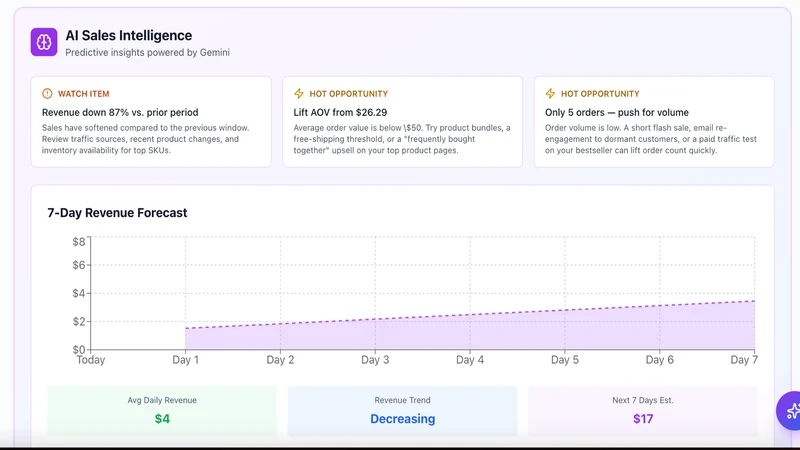Click the $0 y-axis label
The height and width of the screenshot is (450, 800).
click(x=79, y=349)
